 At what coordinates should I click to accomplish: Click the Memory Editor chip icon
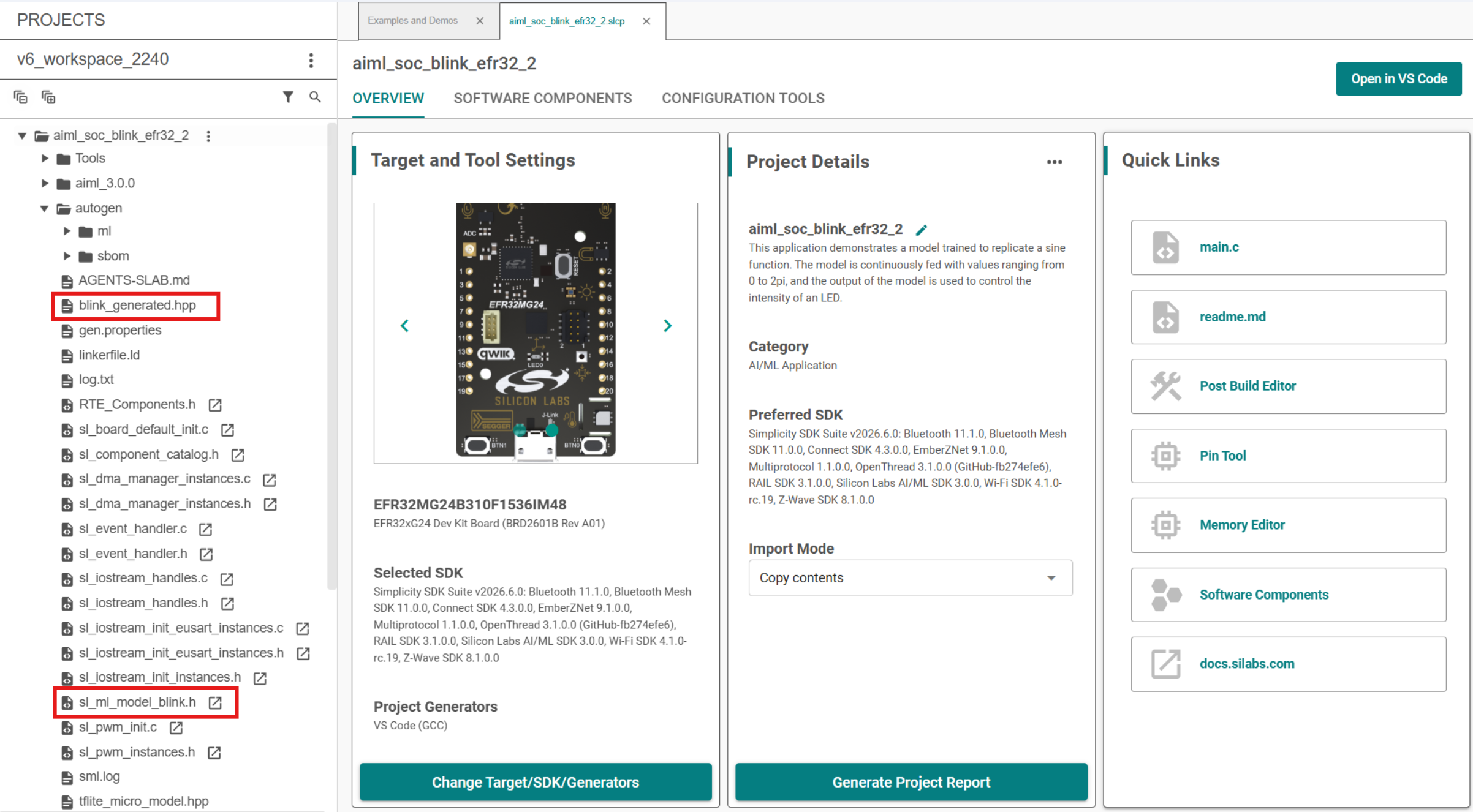1165,525
